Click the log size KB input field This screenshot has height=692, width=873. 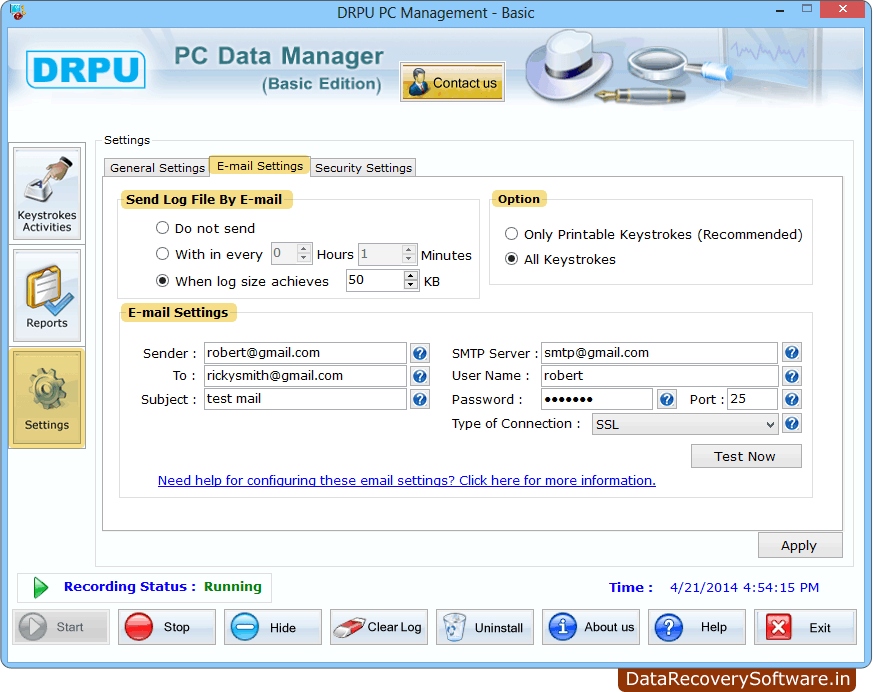pos(376,280)
